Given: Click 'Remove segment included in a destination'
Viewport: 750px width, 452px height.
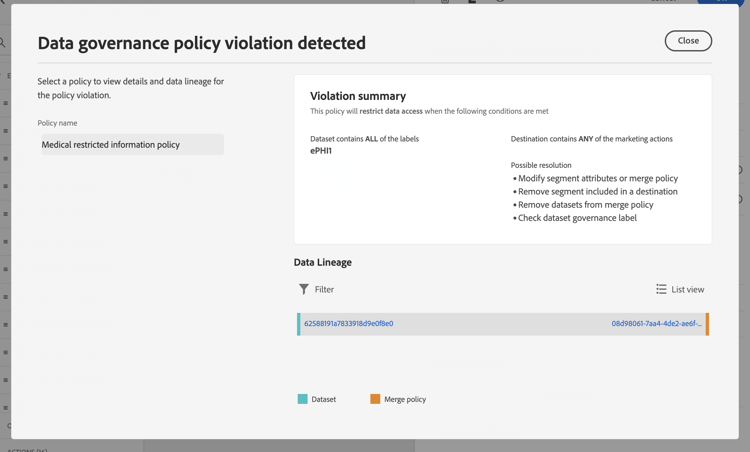Looking at the screenshot, I should tap(598, 191).
